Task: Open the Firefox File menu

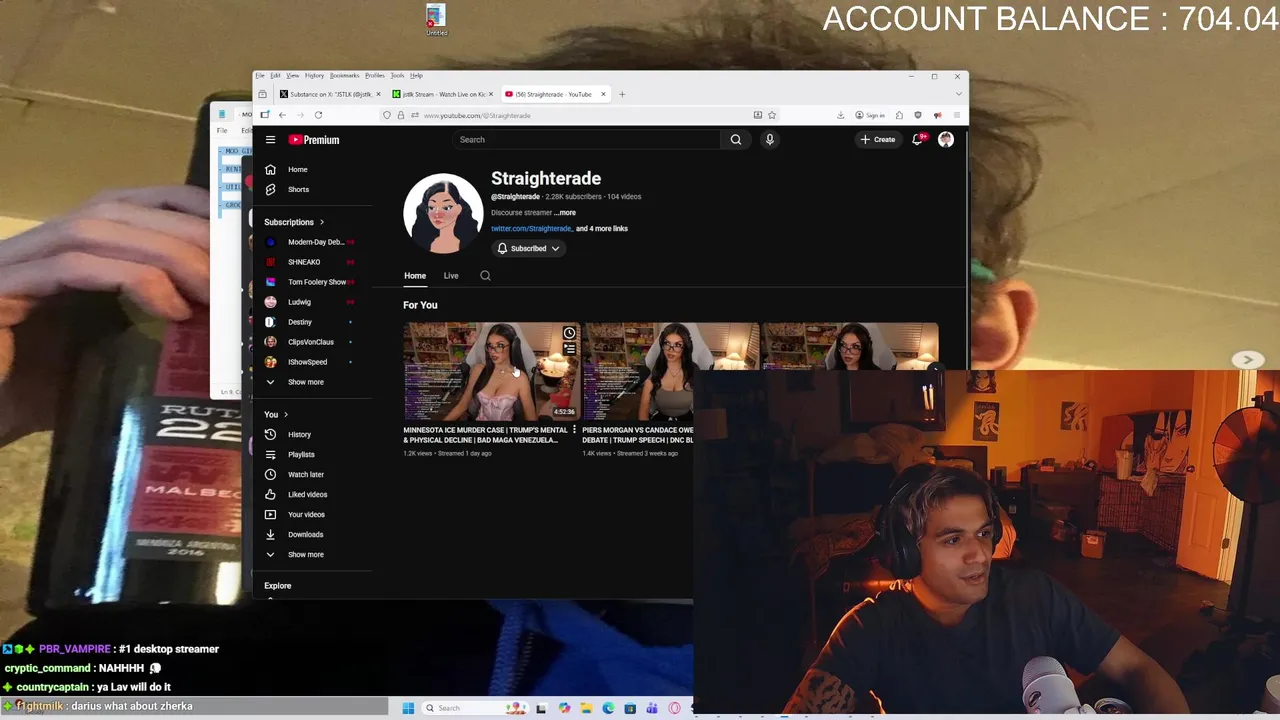Action: 260,76
